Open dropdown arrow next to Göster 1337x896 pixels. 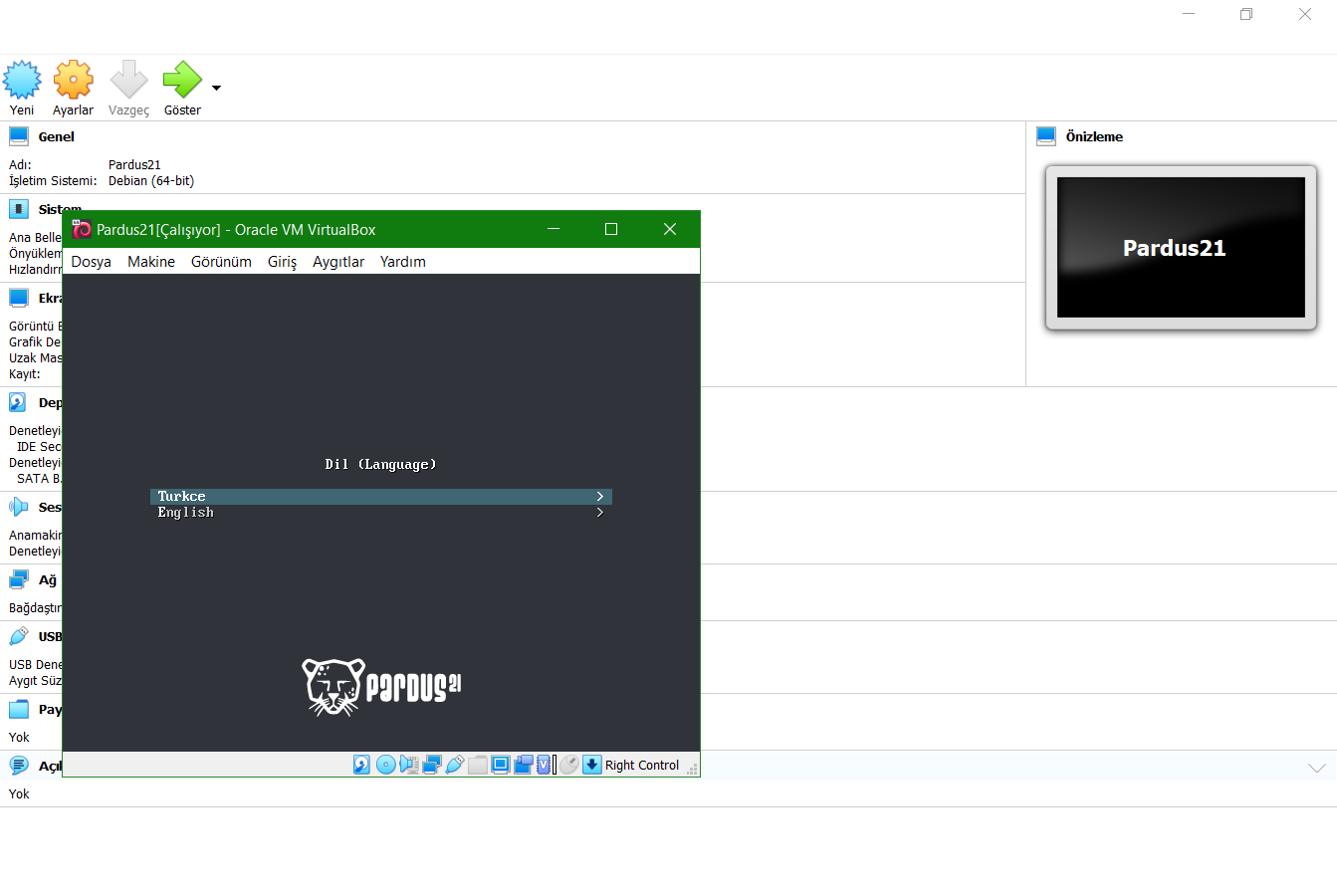pos(216,88)
